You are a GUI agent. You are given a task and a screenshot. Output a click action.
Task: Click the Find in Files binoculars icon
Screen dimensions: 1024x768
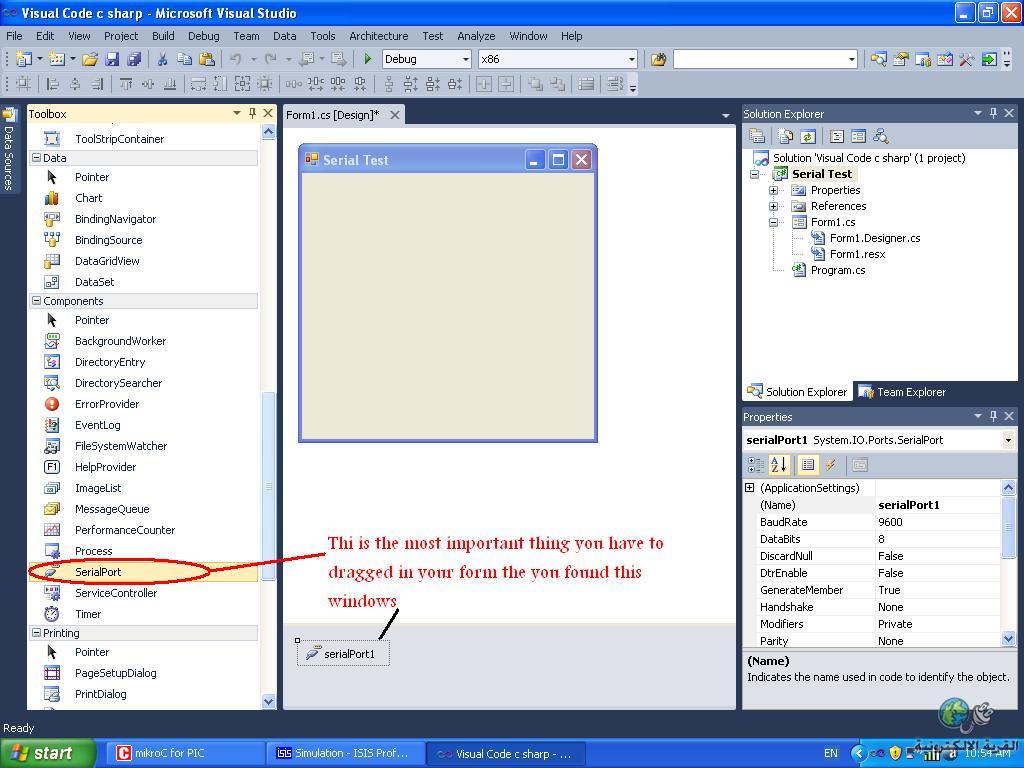pyautogui.click(x=658, y=59)
